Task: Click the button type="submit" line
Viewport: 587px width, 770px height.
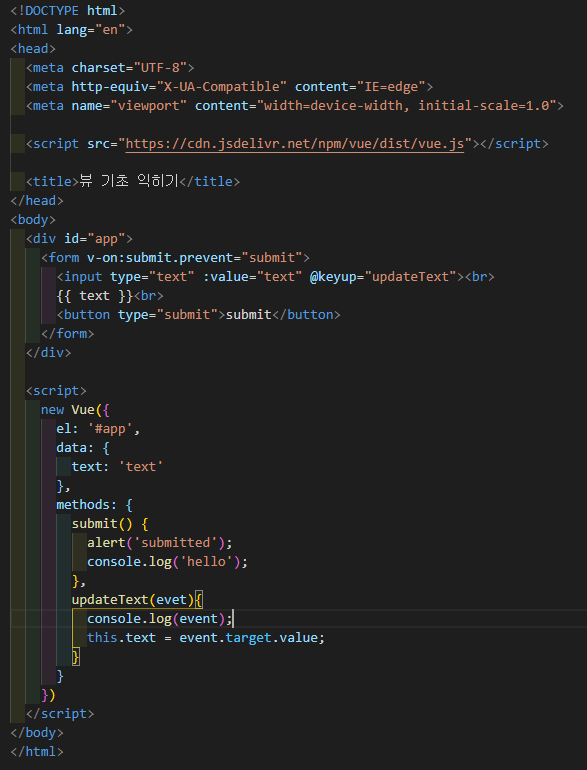Action: coord(198,314)
